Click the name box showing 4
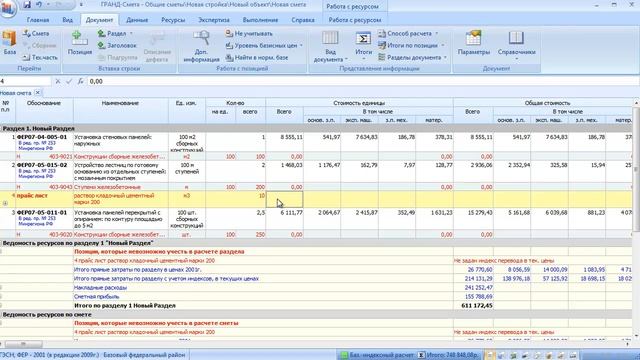640x360 pixels. point(25,81)
